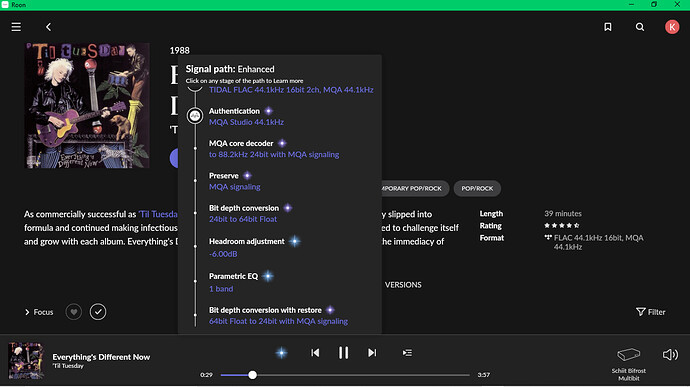
Task: Toggle the checkmark library button
Action: [x=98, y=312]
